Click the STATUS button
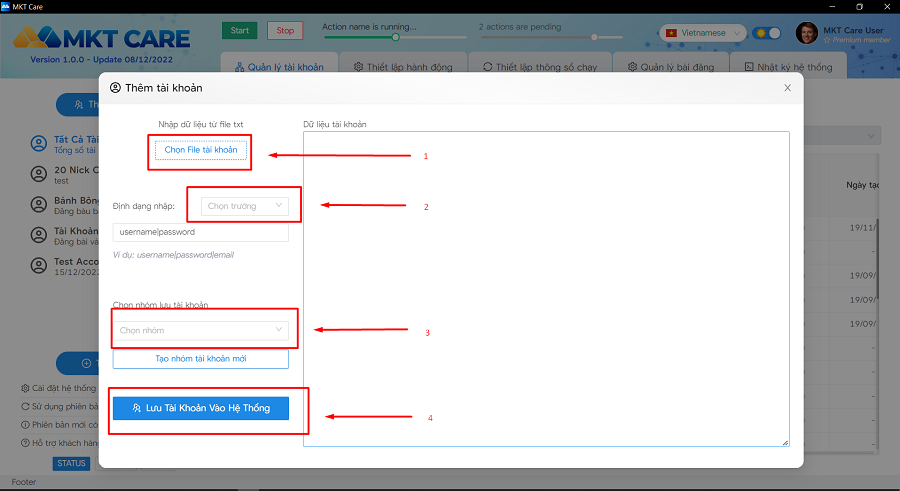The height and width of the screenshot is (491, 900). point(71,463)
